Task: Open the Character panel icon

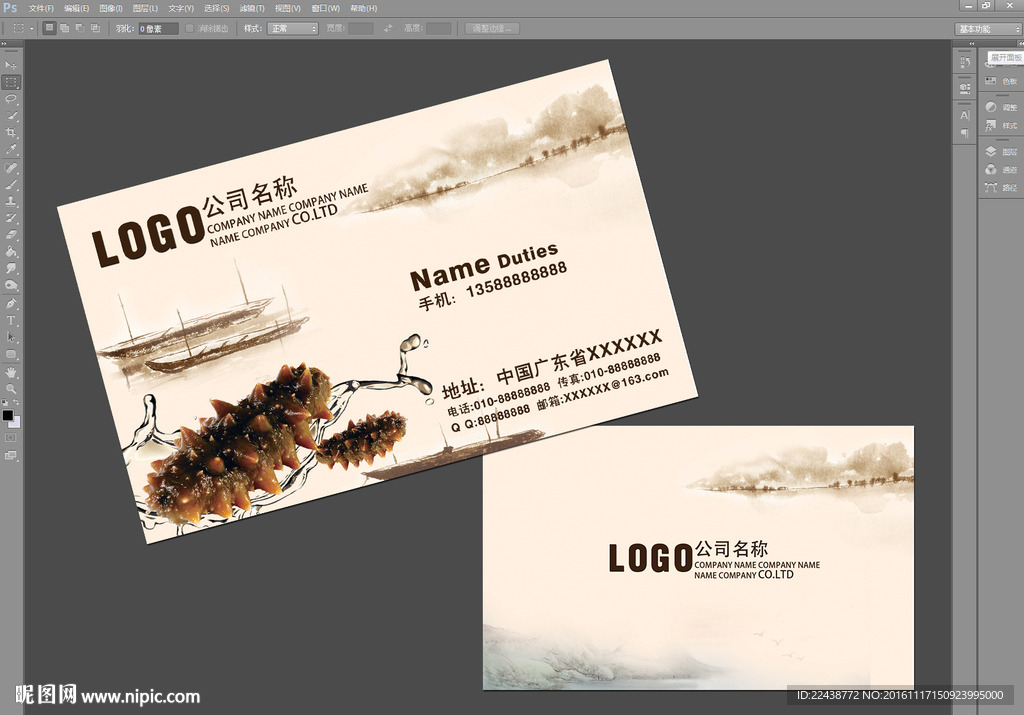Action: 965,115
